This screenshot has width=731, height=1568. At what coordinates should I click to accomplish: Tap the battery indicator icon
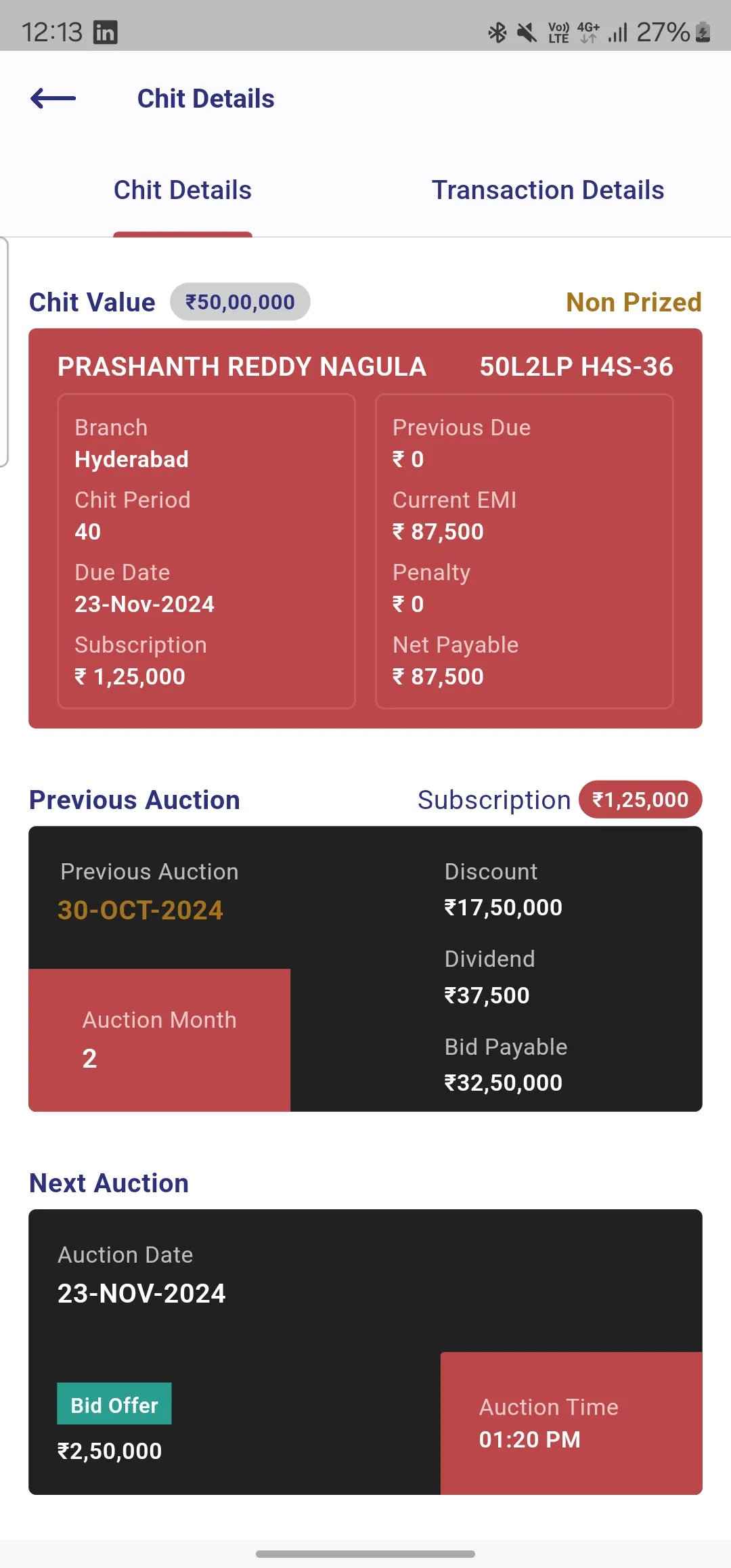pyautogui.click(x=703, y=32)
